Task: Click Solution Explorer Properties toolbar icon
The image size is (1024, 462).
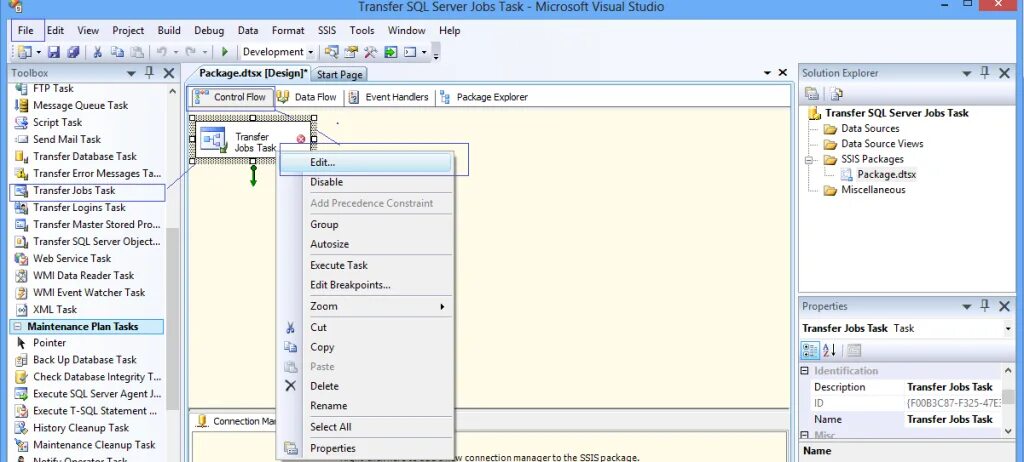Action: point(812,93)
